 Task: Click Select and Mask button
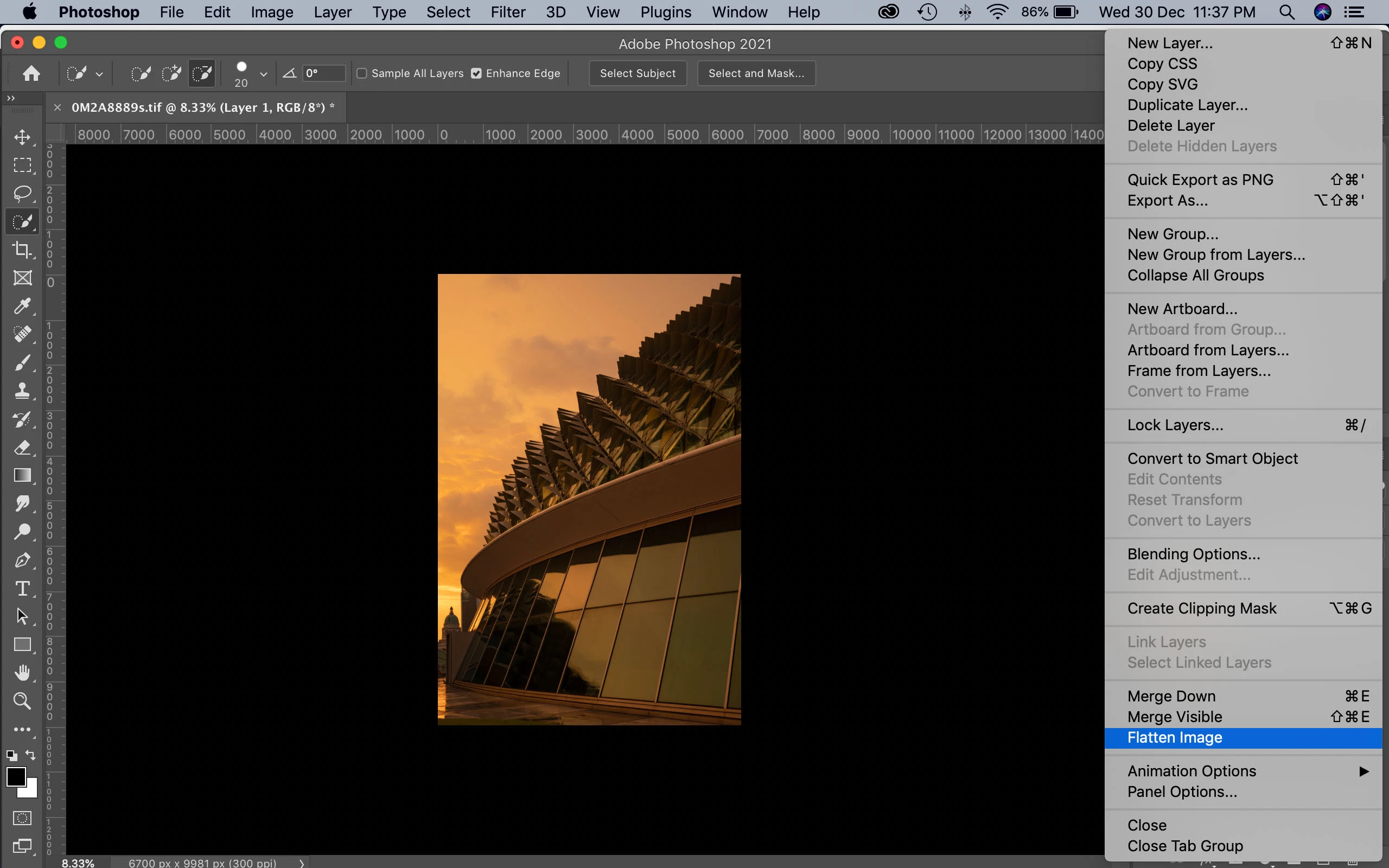tap(756, 73)
